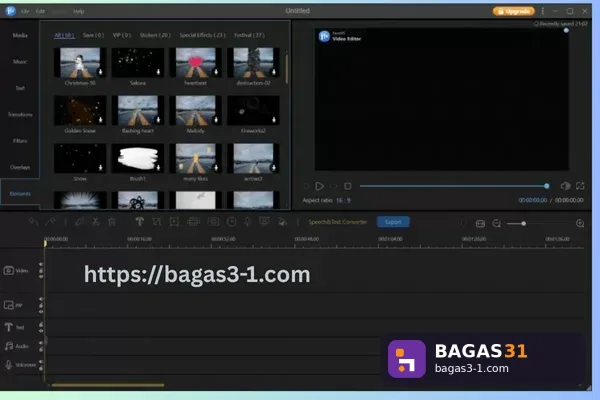Image resolution: width=600 pixels, height=400 pixels.
Task: Mute the Audio track
Action: point(41,343)
